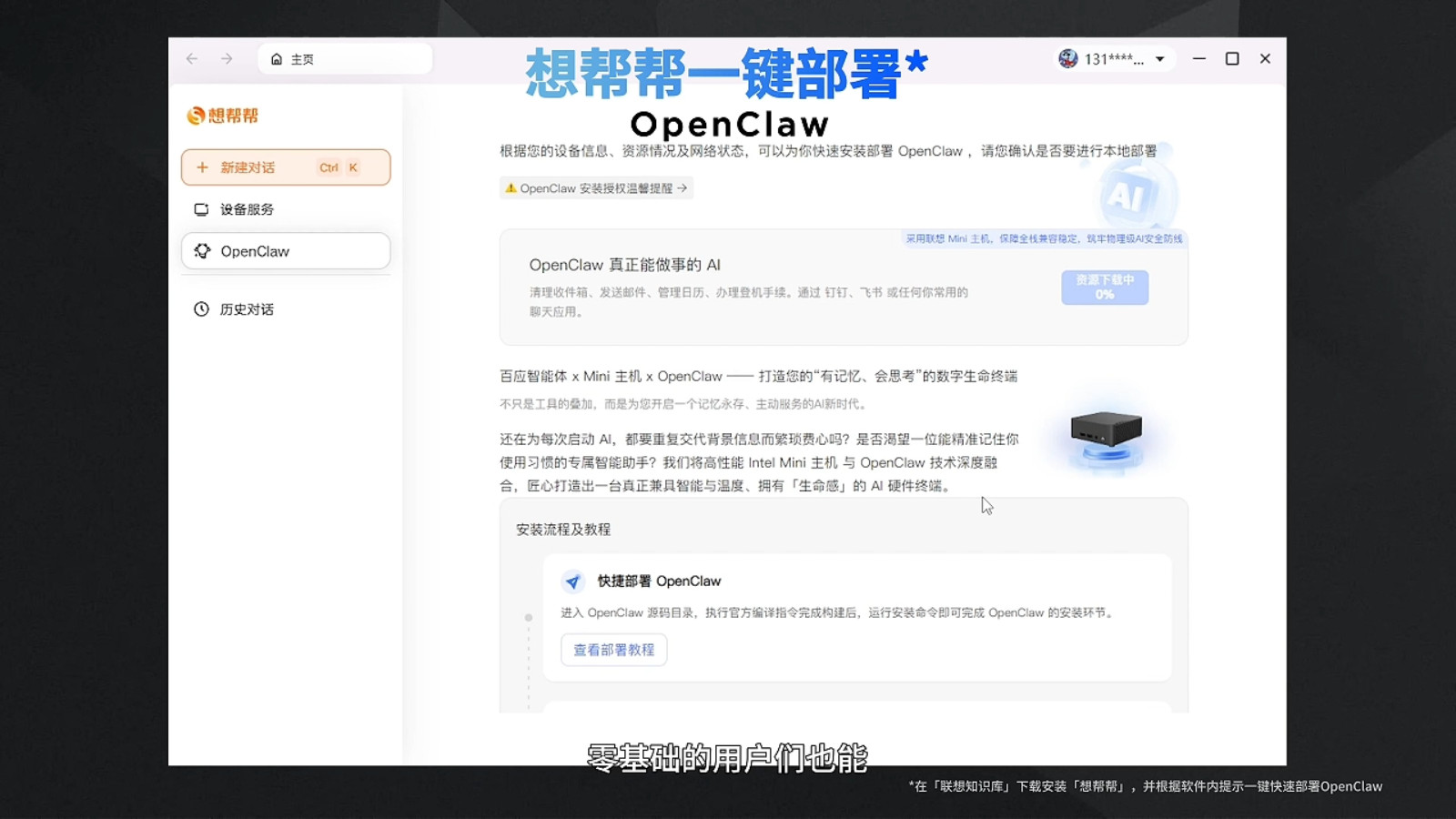The height and width of the screenshot is (819, 1456).
Task: Click the 快捷部署 OpenClaw heading
Action: (659, 581)
